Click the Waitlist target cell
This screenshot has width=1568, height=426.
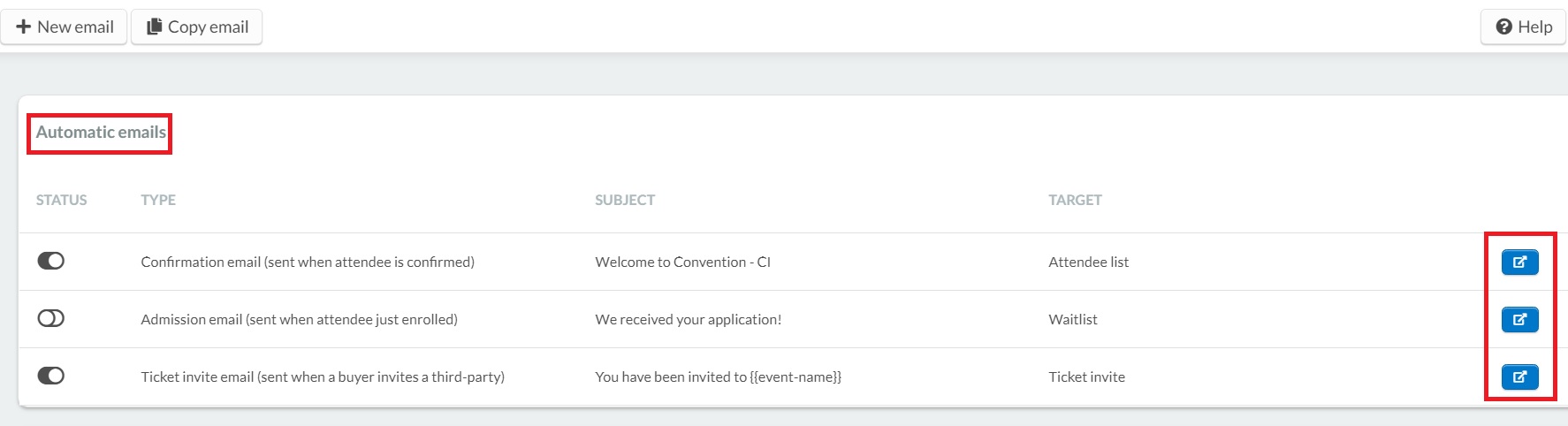[1073, 319]
